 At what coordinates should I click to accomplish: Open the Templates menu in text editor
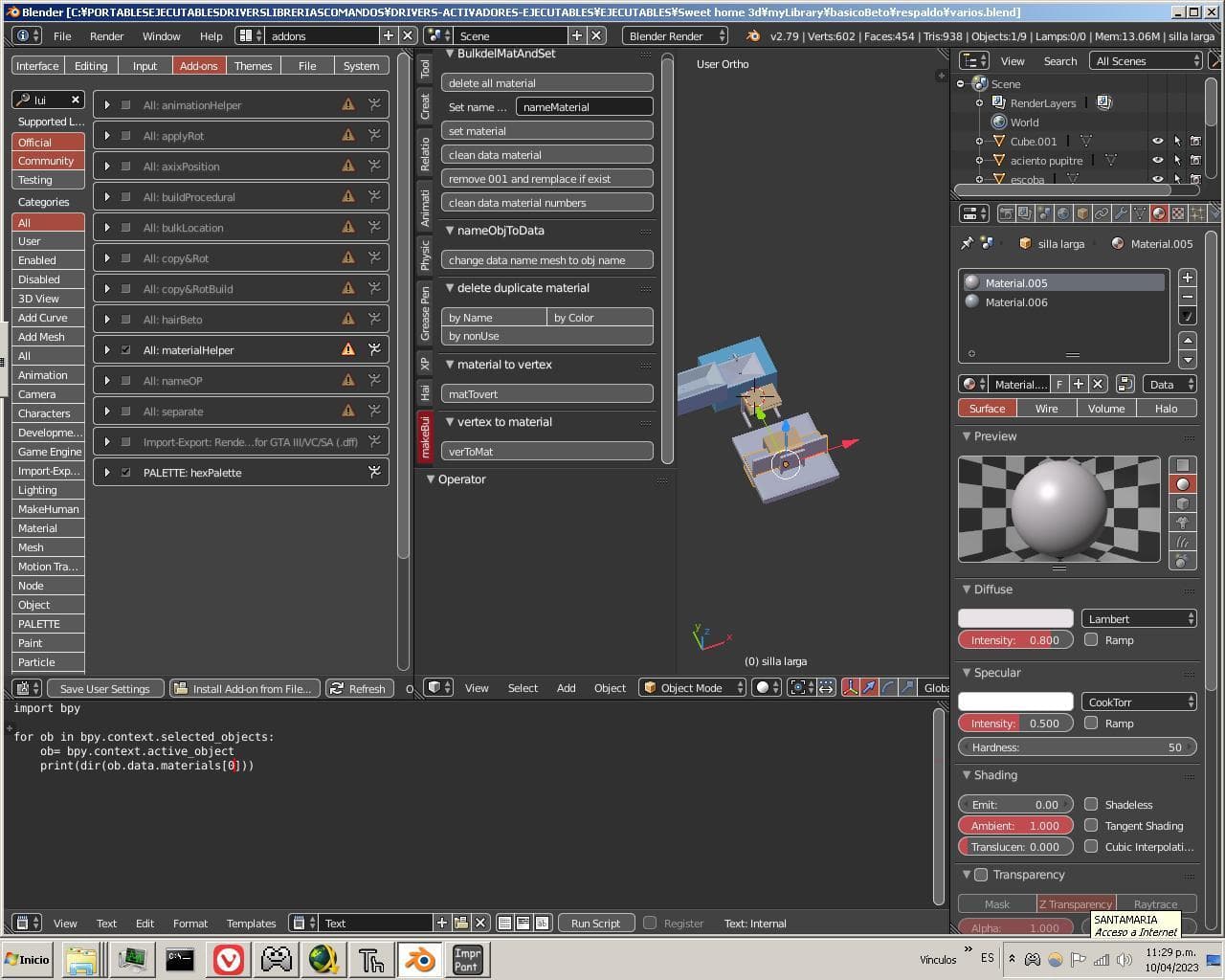(x=251, y=923)
